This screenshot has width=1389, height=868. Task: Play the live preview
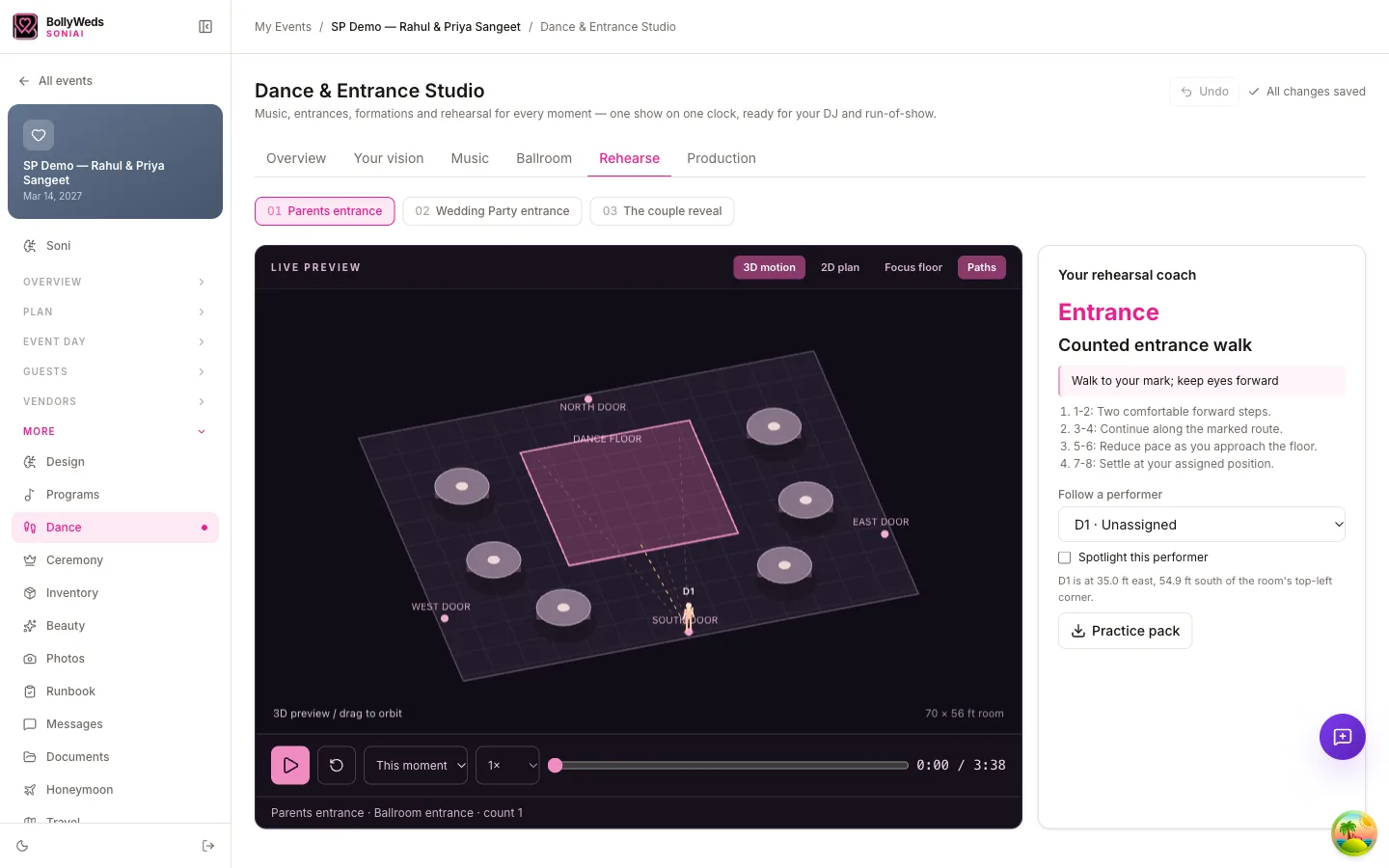coord(290,766)
